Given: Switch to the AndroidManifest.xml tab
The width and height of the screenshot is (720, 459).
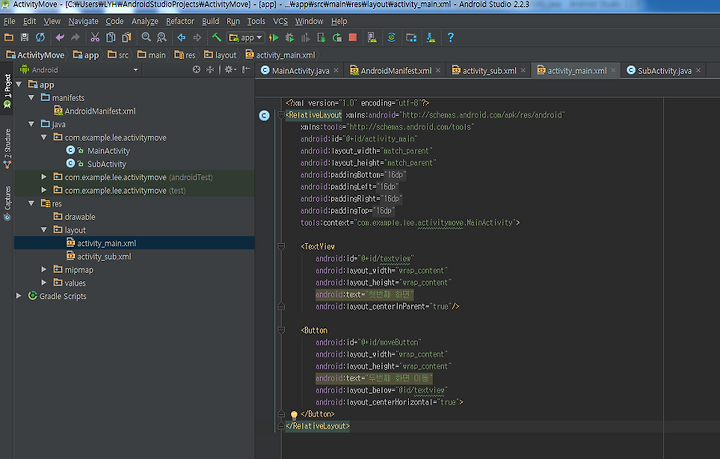Looking at the screenshot, I should (x=395, y=71).
